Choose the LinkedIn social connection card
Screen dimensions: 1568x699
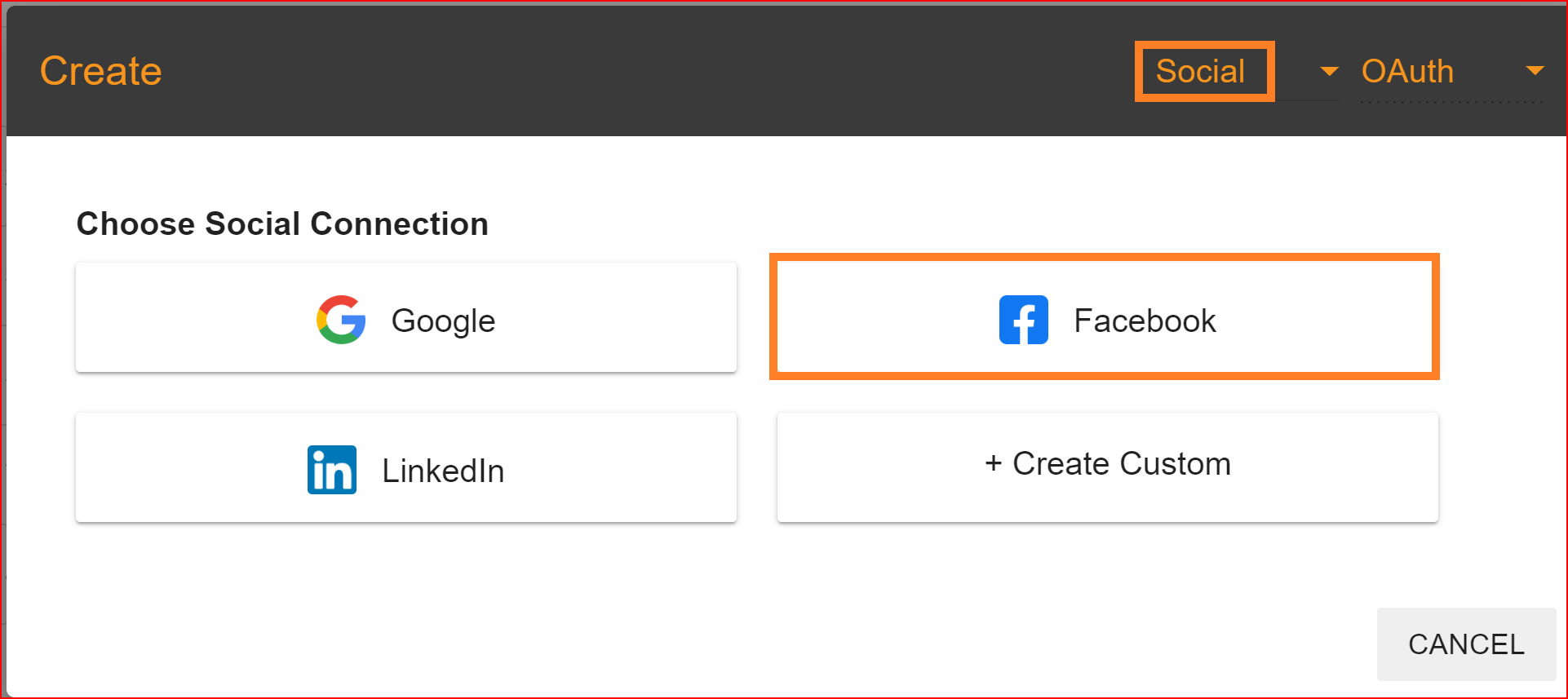[406, 467]
